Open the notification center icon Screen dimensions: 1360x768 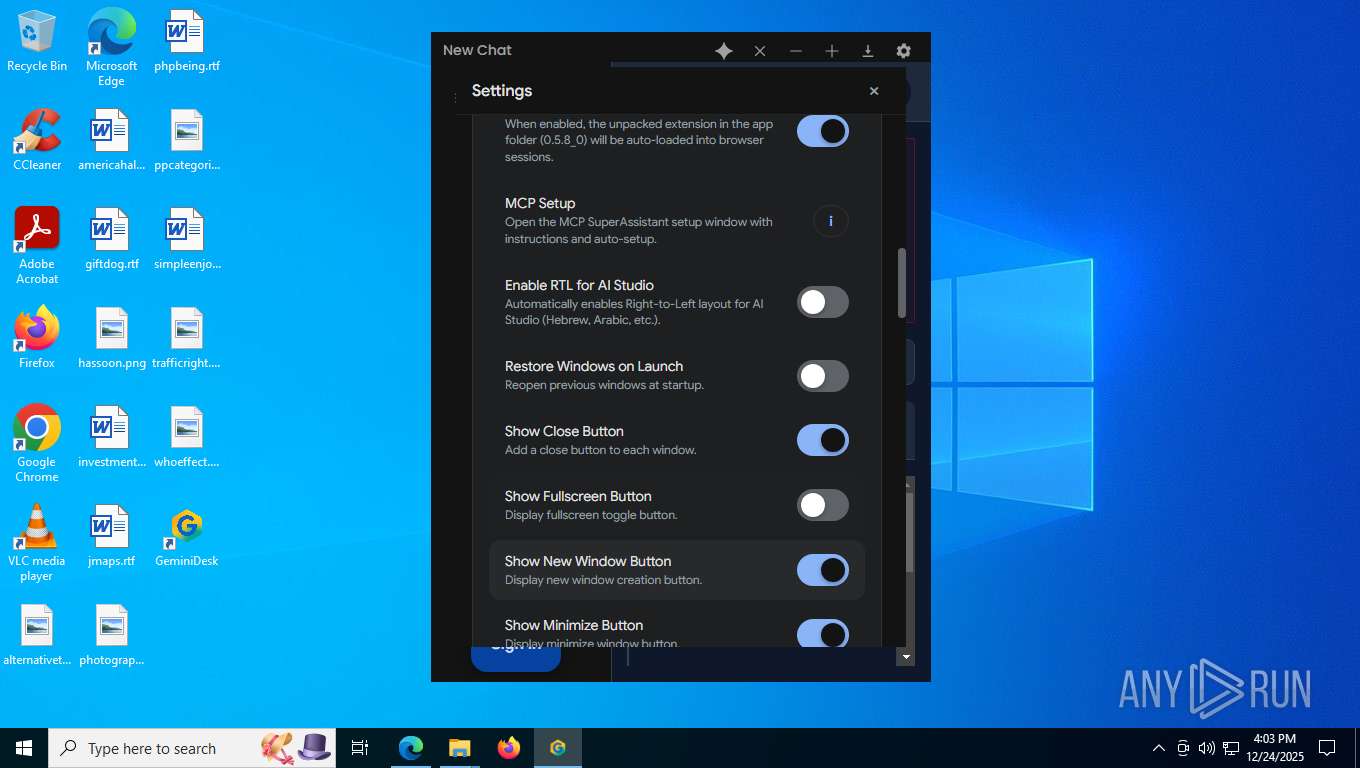click(1327, 748)
